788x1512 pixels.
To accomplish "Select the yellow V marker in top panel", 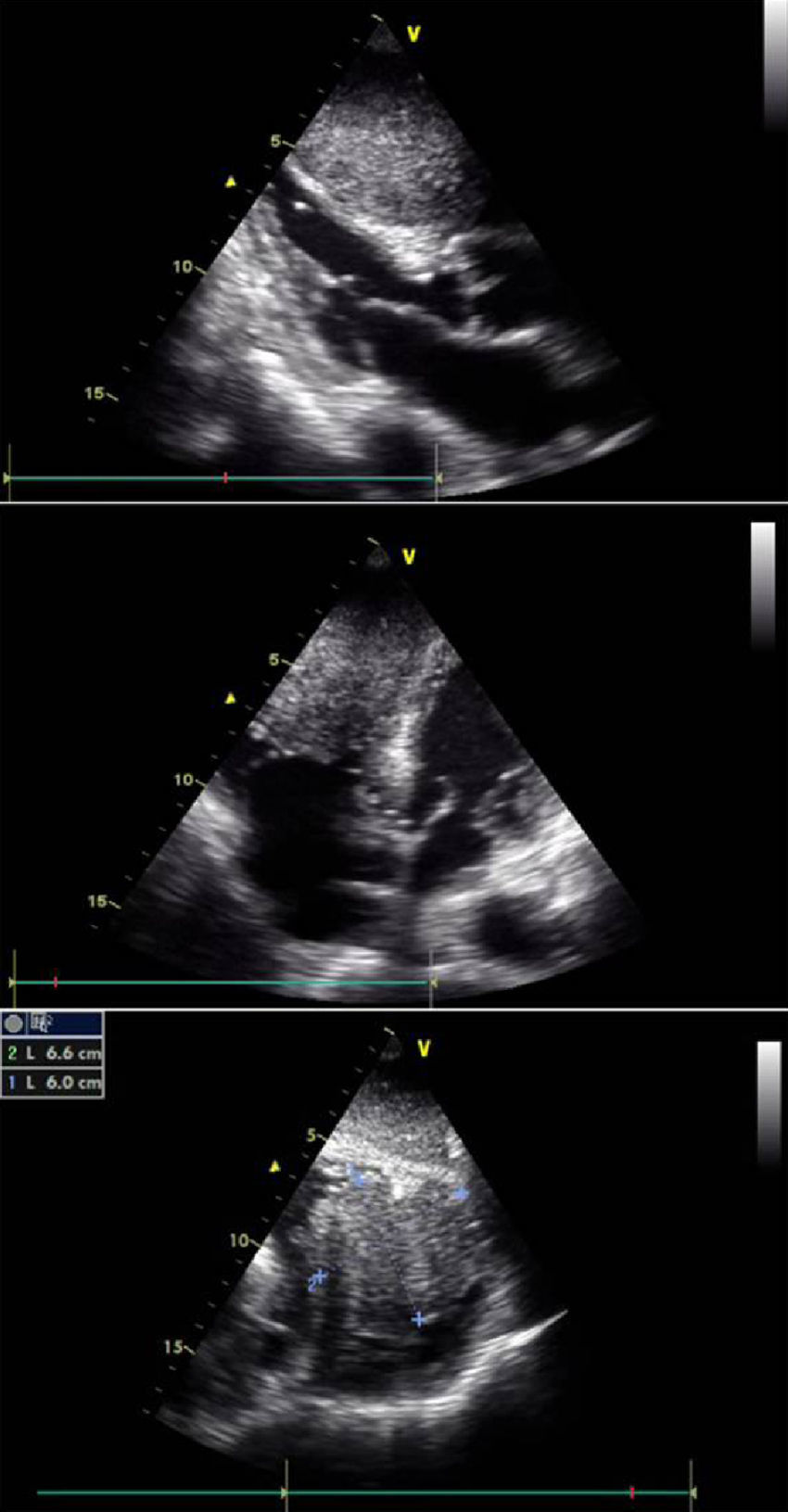I will coord(413,35).
